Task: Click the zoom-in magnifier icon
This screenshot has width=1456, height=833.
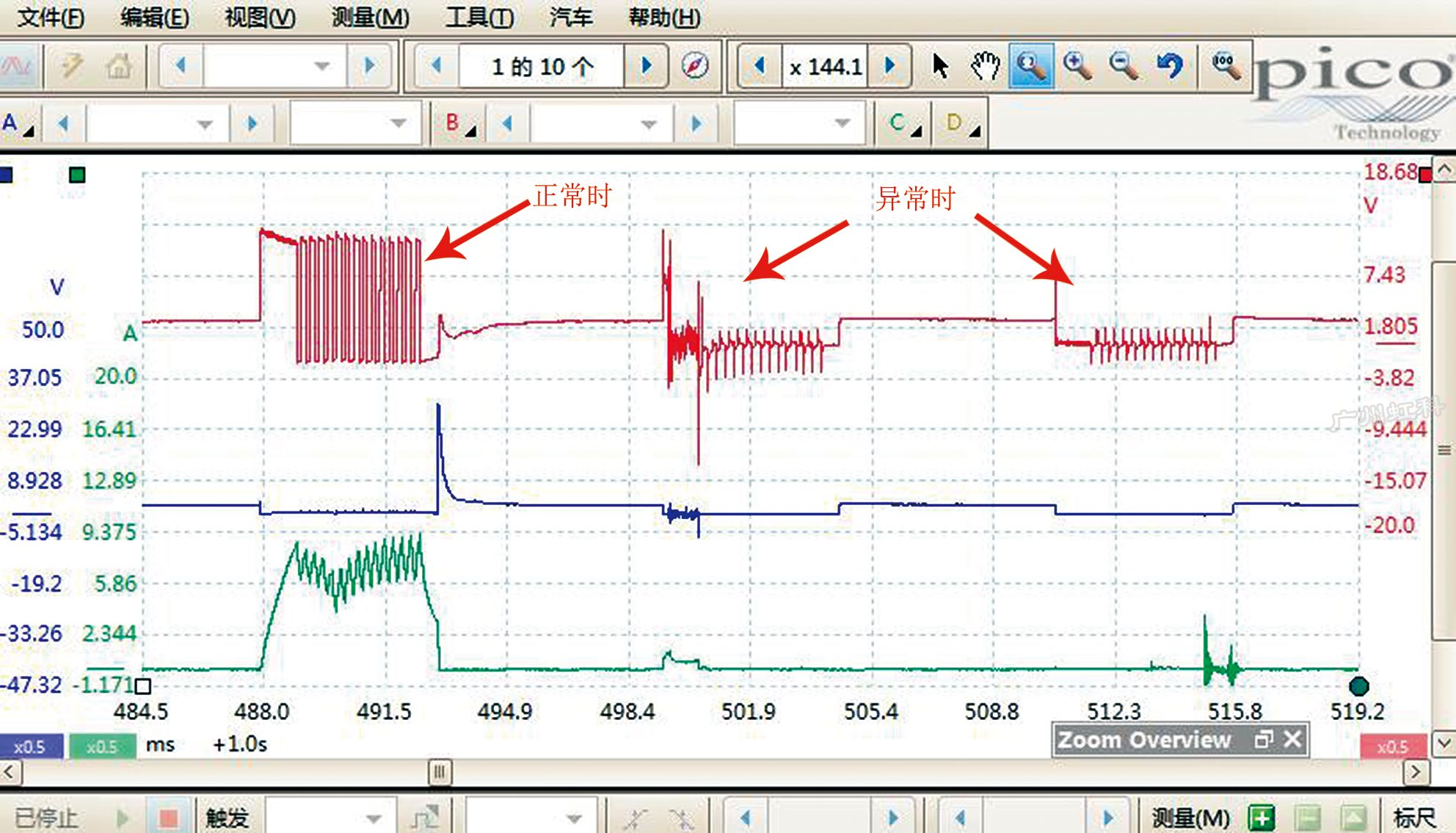Action: pyautogui.click(x=1077, y=66)
